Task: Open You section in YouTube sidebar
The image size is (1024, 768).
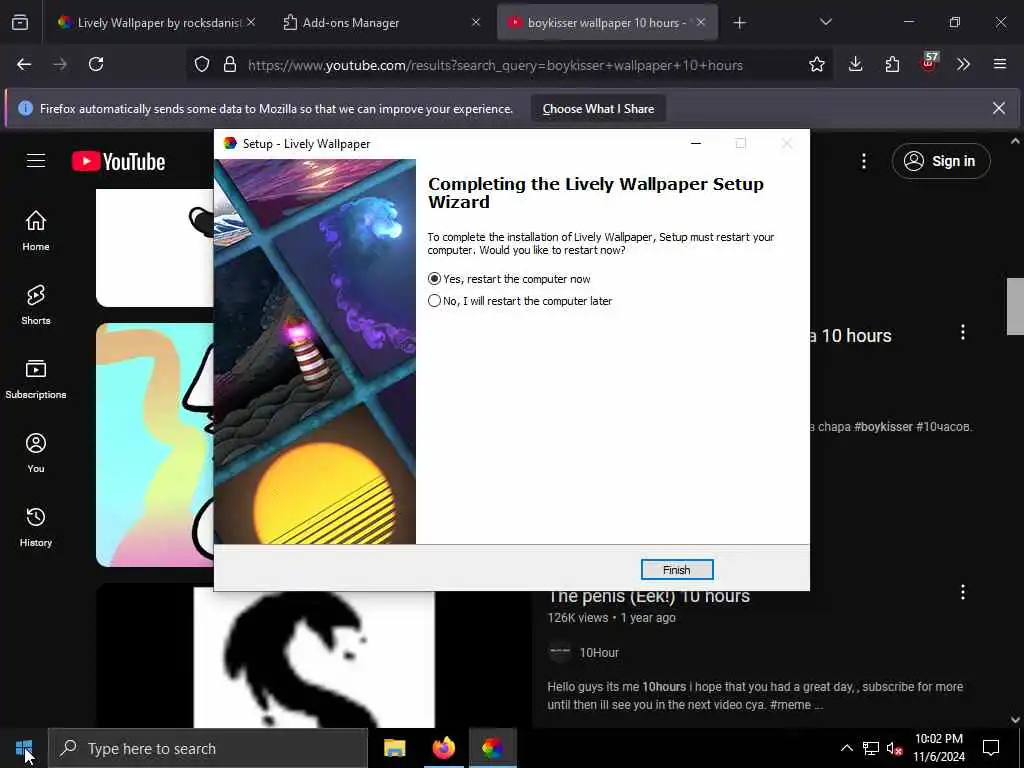Action: click(x=36, y=452)
